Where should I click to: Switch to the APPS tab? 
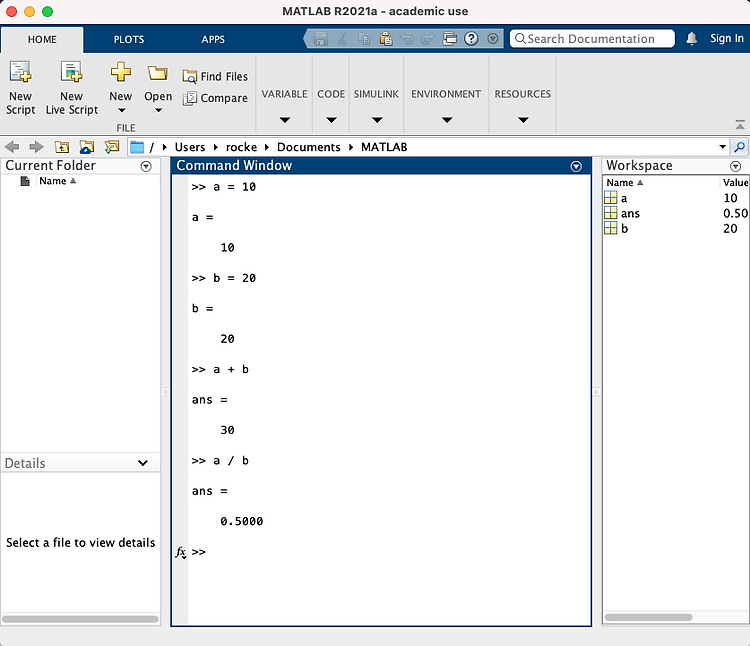pyautogui.click(x=213, y=39)
